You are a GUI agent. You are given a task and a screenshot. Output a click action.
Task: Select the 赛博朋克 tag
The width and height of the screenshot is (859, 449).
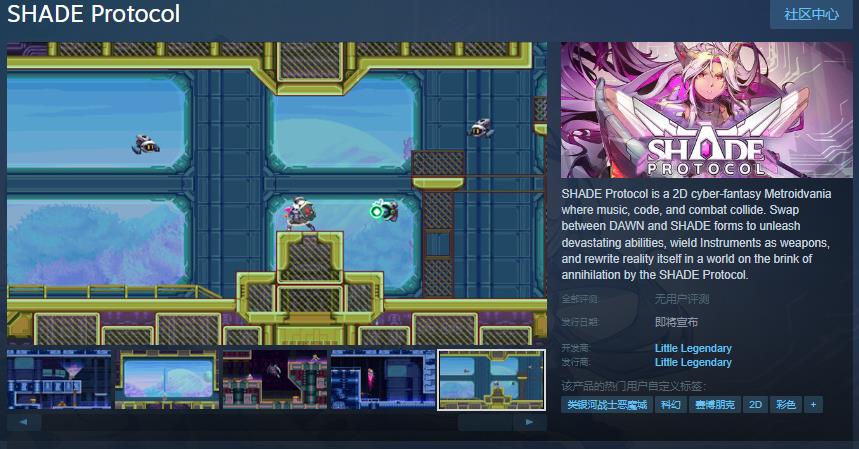[714, 405]
